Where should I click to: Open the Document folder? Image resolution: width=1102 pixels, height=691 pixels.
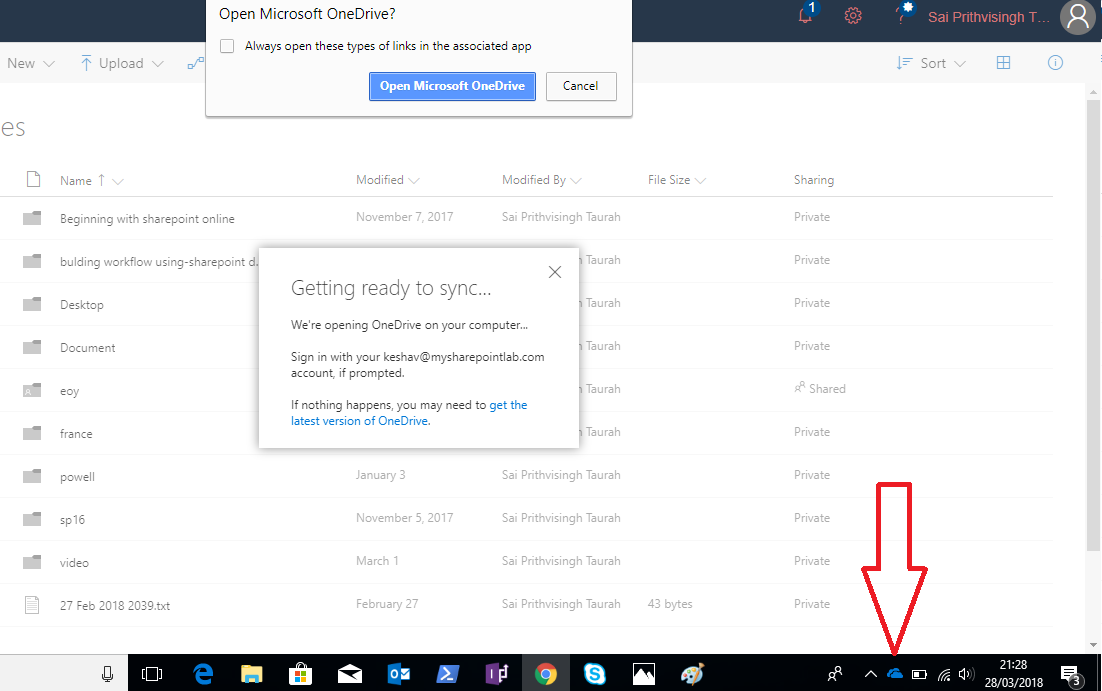point(87,347)
